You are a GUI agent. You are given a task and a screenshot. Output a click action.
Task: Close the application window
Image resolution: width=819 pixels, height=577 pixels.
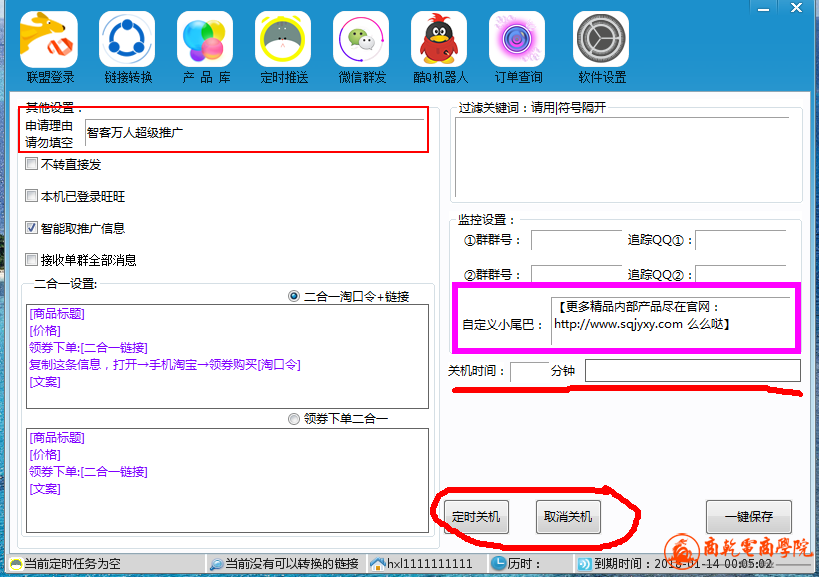796,8
